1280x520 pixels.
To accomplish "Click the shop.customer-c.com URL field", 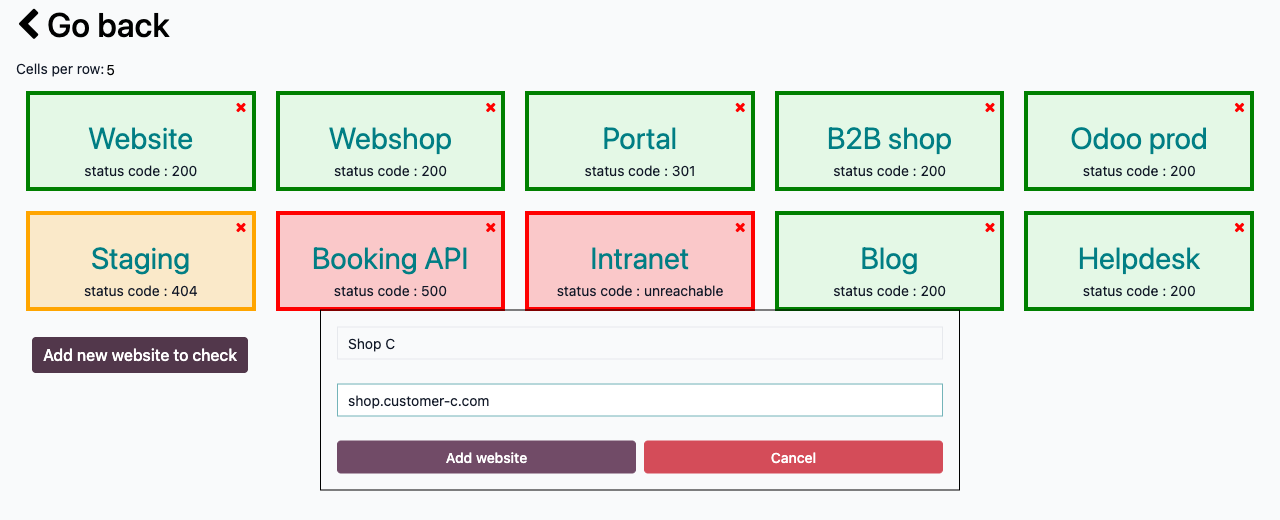I will (x=640, y=400).
